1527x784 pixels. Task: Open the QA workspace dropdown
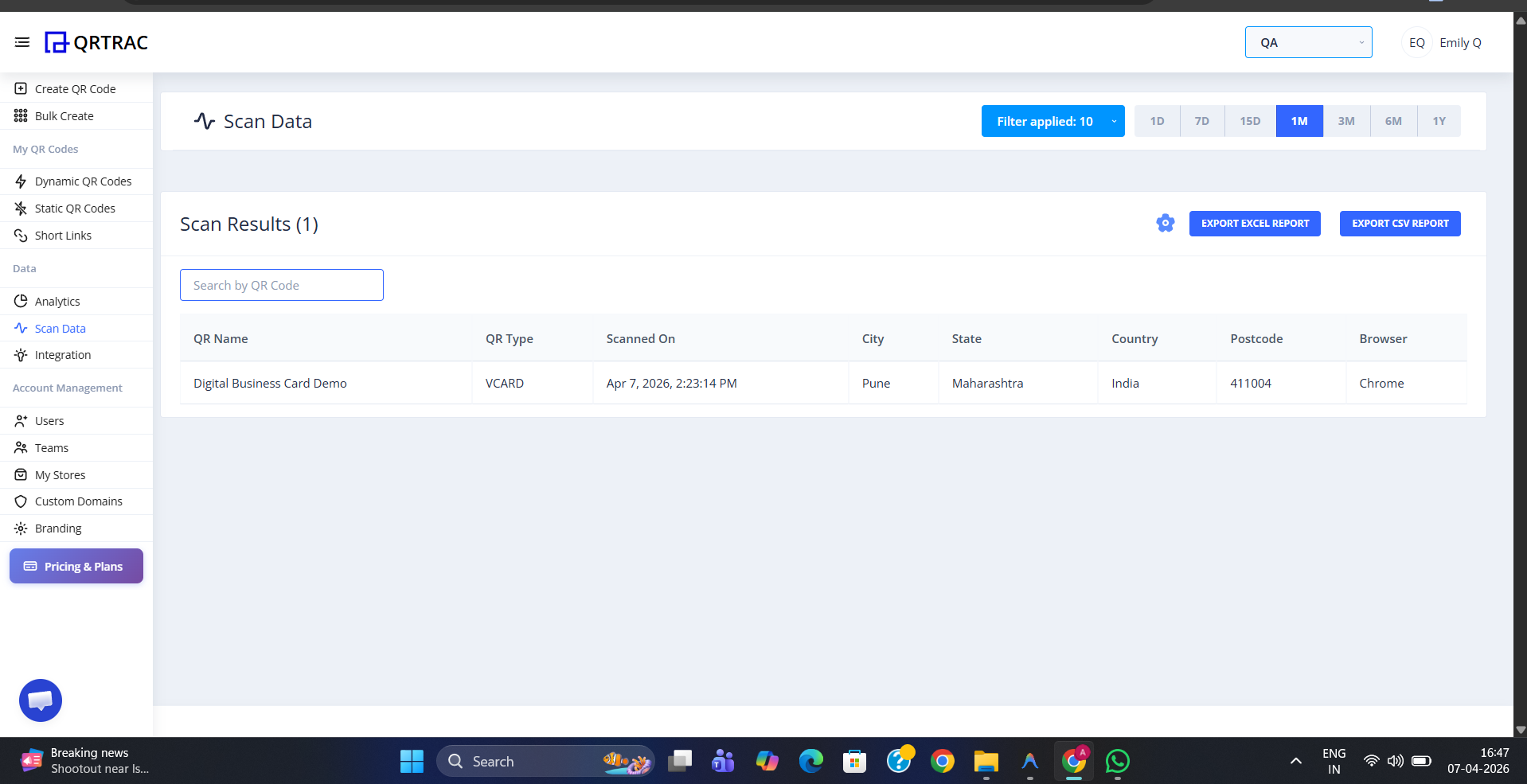tap(1308, 43)
